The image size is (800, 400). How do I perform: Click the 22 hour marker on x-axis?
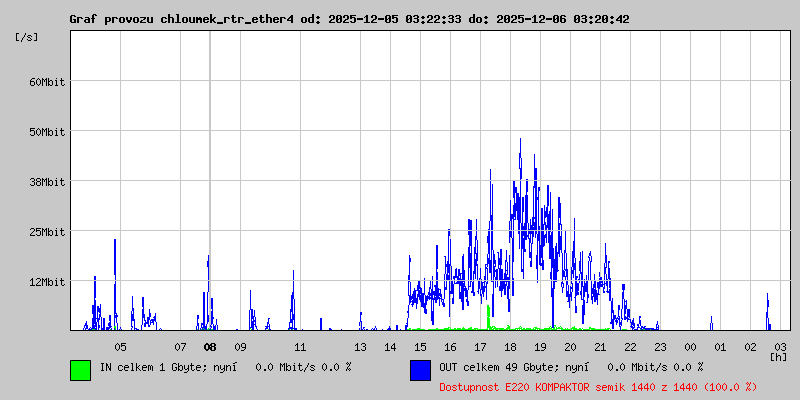(630, 347)
